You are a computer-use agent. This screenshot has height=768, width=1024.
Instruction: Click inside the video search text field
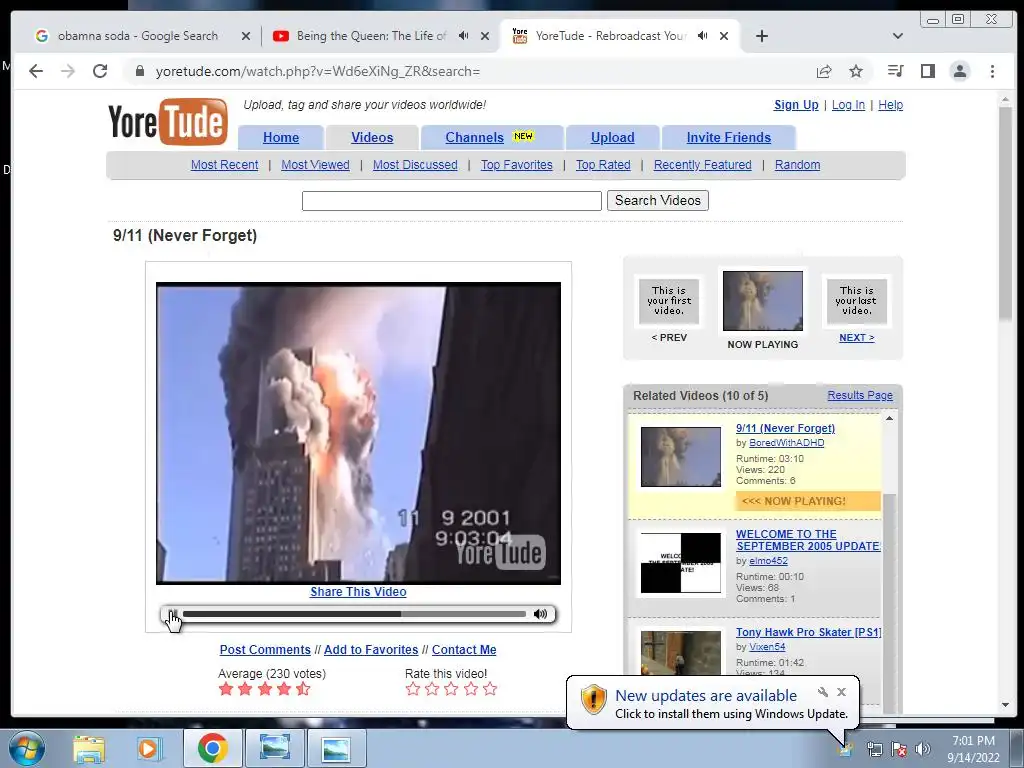pyautogui.click(x=451, y=200)
